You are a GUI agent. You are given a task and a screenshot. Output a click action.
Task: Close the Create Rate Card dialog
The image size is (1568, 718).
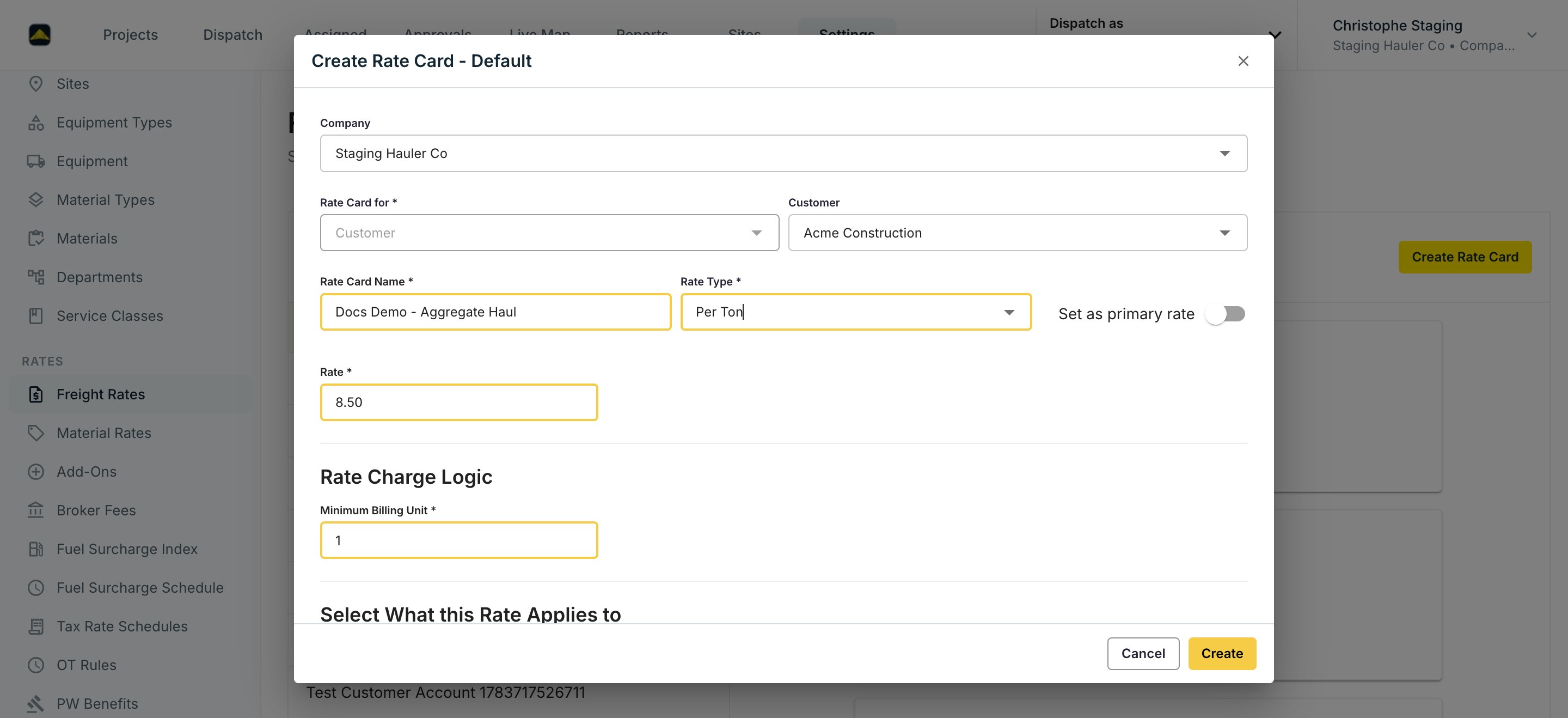coord(1243,61)
